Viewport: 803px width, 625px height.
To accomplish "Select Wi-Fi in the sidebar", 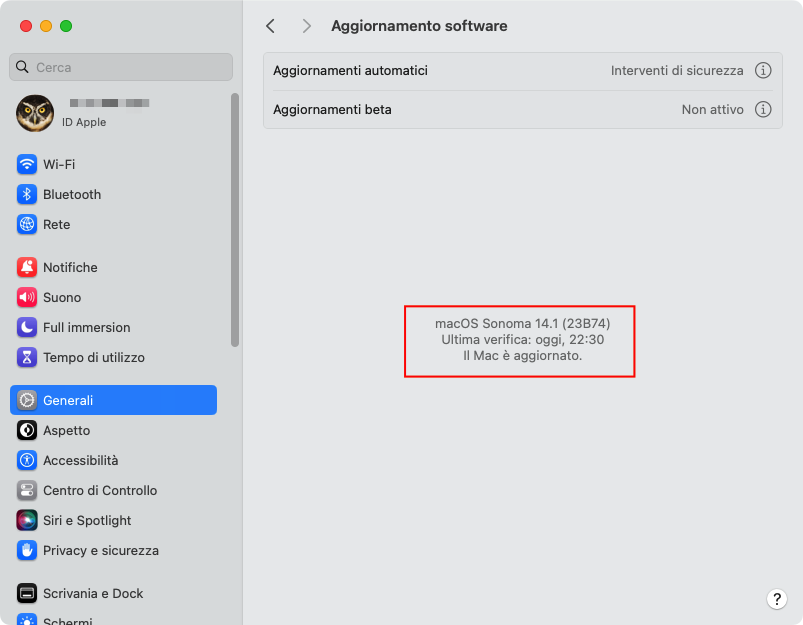I will (114, 164).
